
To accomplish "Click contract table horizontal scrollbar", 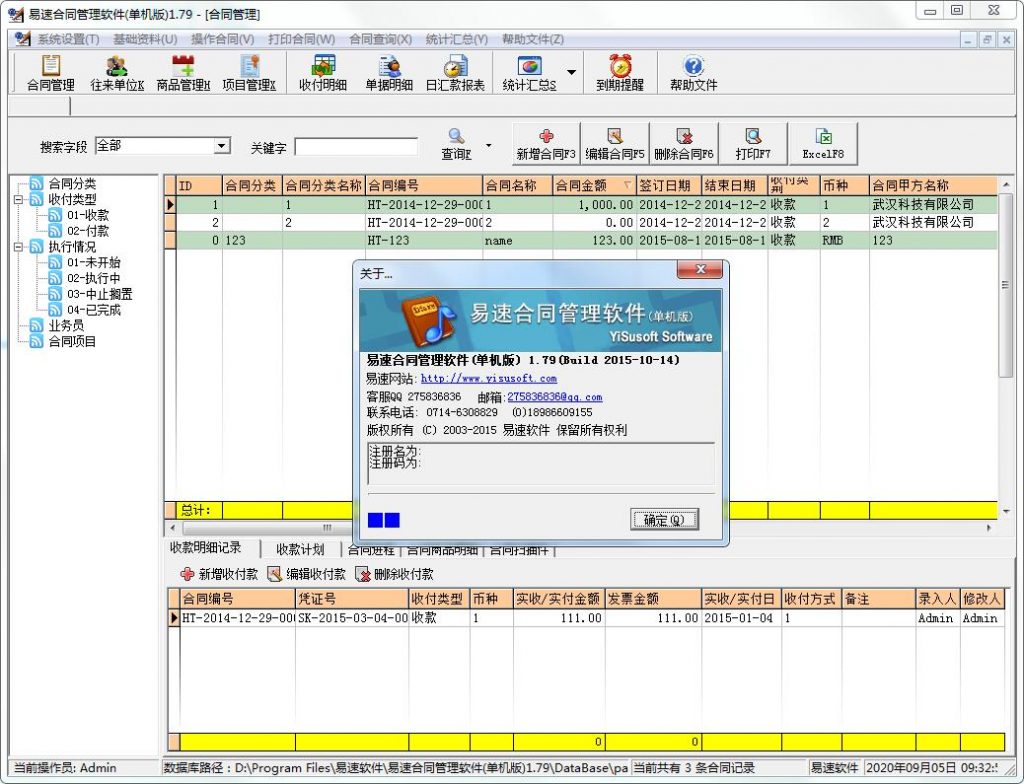I will click(x=328, y=527).
